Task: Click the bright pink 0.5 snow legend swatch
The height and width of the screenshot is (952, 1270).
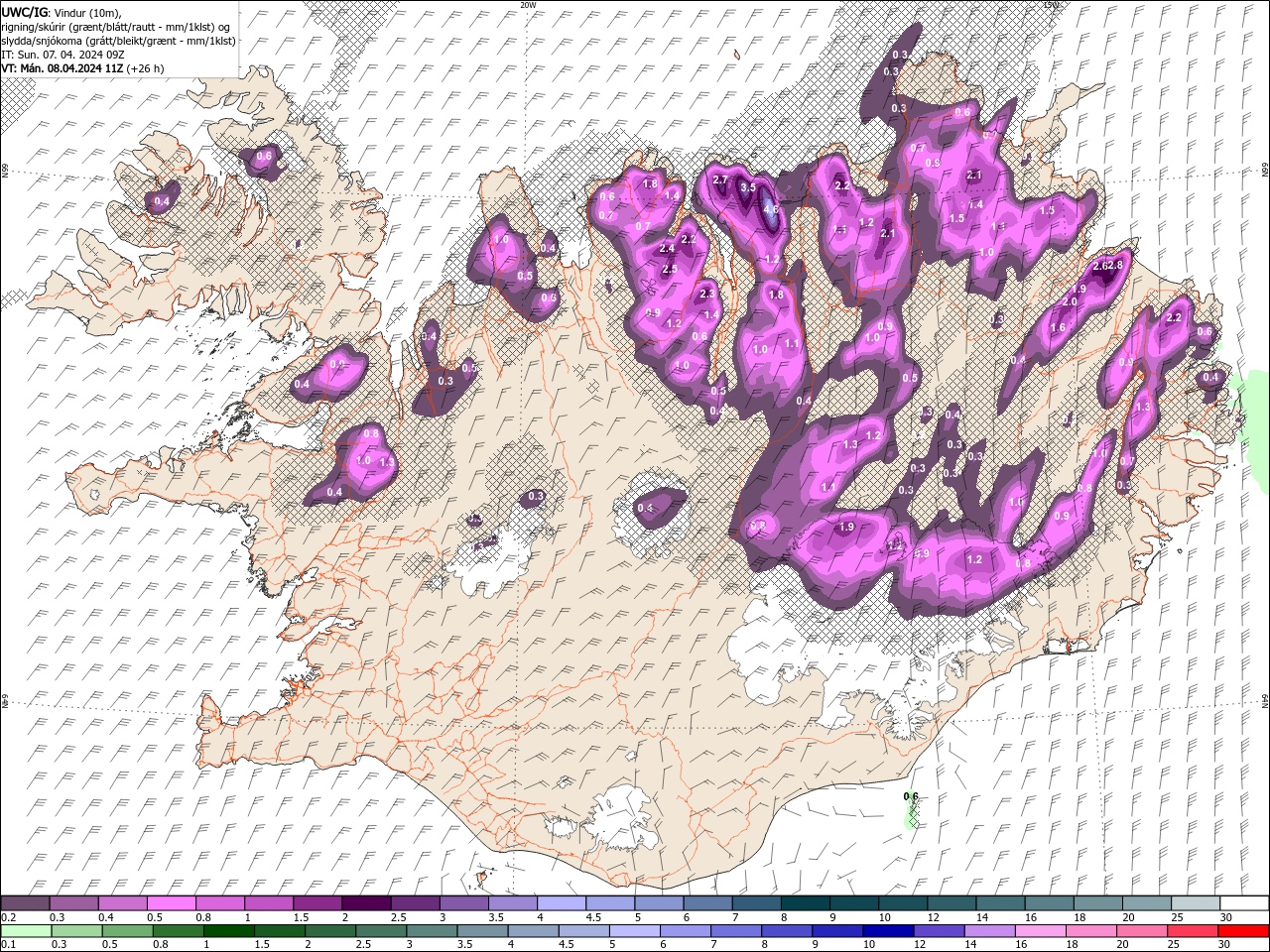Action: tap(171, 903)
